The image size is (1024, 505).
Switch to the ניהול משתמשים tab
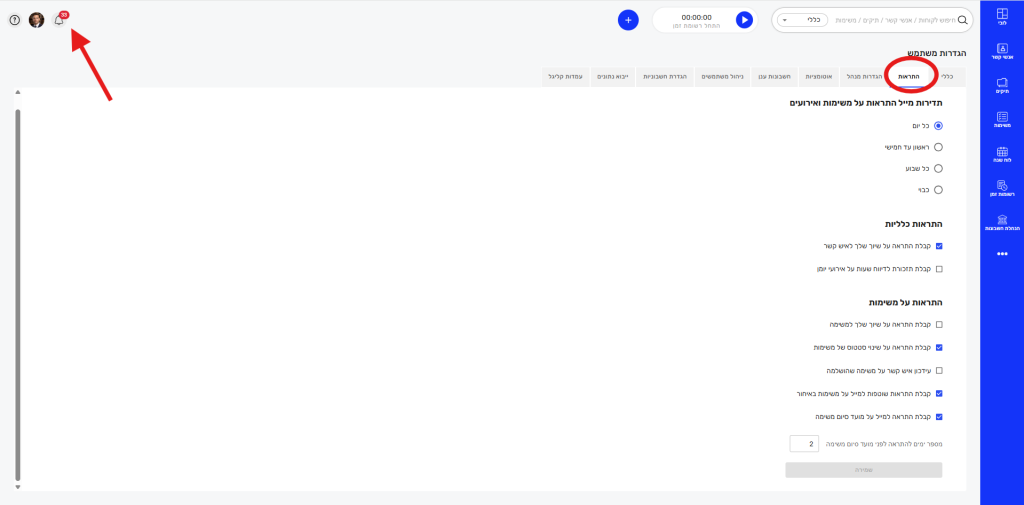click(721, 76)
